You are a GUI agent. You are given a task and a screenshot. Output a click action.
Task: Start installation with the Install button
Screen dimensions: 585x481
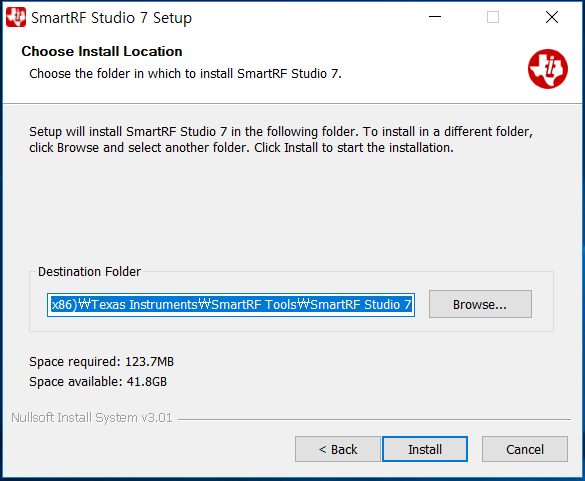pos(425,449)
